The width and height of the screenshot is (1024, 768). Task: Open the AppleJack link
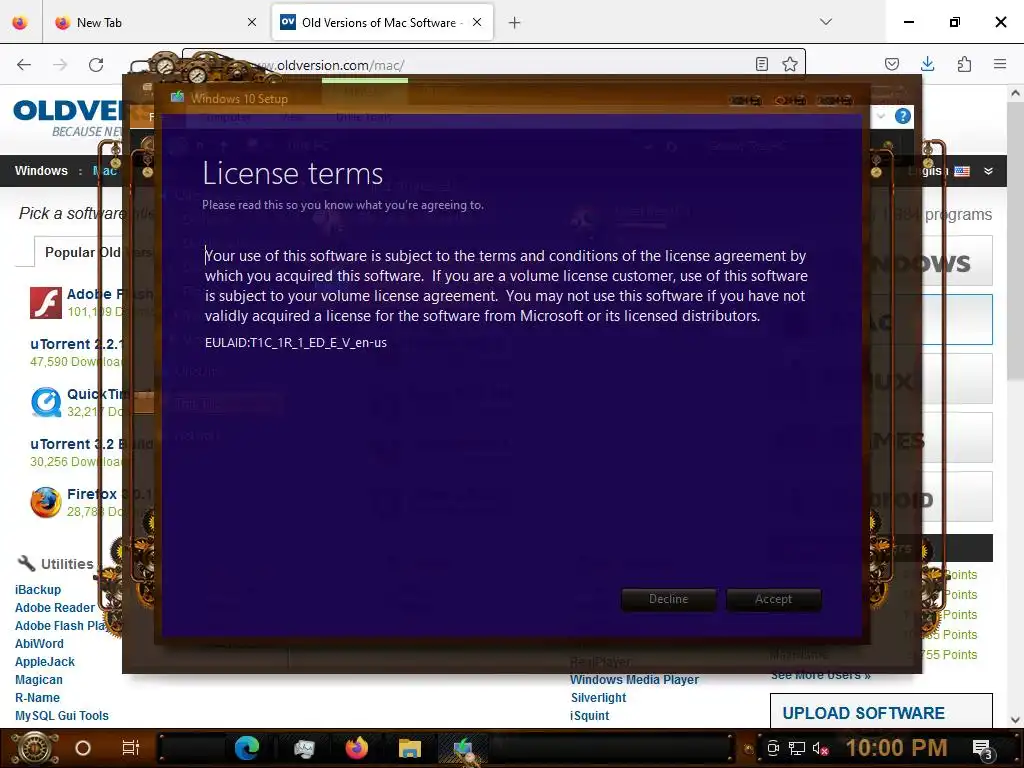click(x=45, y=662)
